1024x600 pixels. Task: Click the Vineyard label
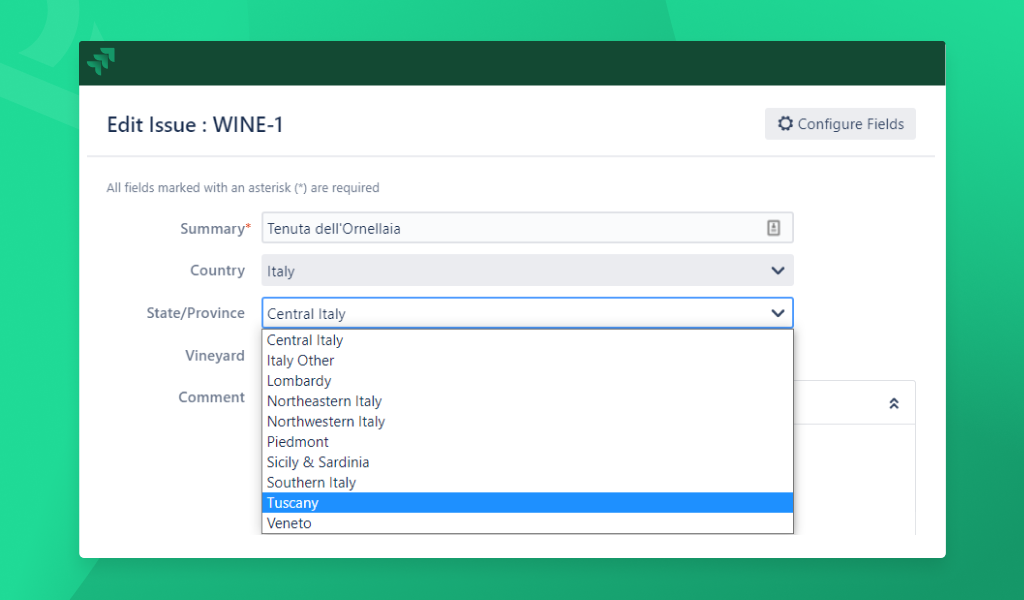215,356
